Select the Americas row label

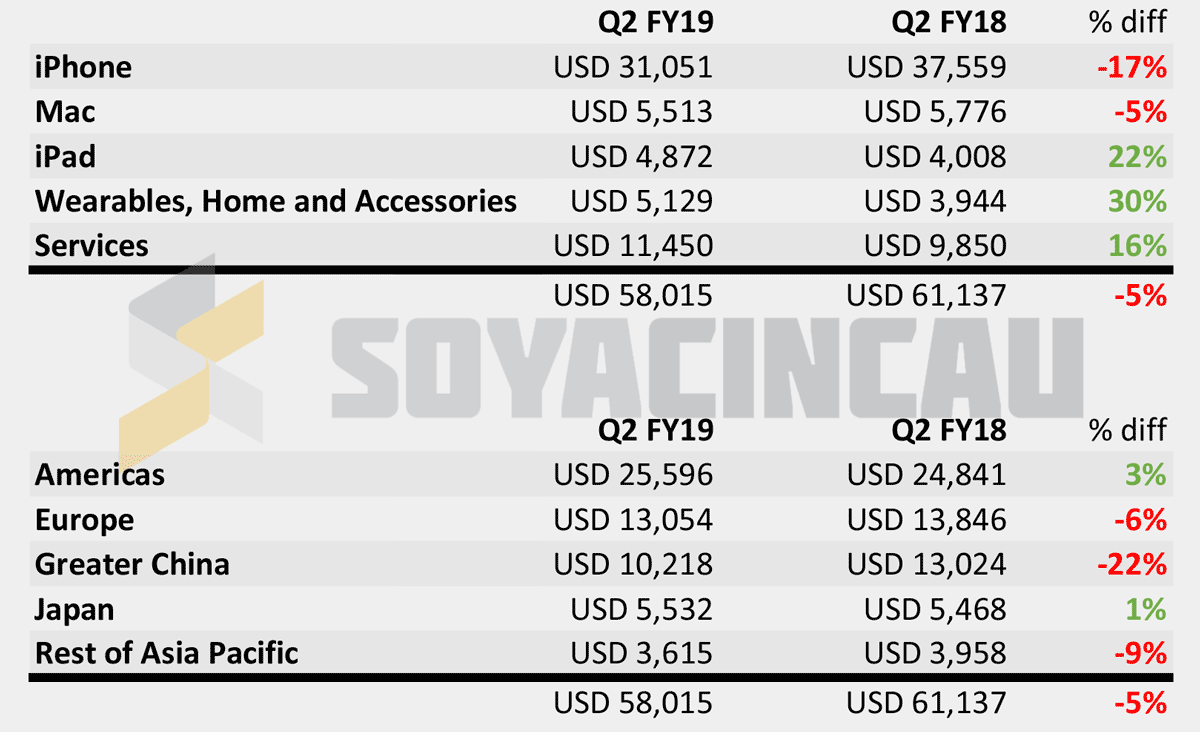pyautogui.click(x=100, y=474)
